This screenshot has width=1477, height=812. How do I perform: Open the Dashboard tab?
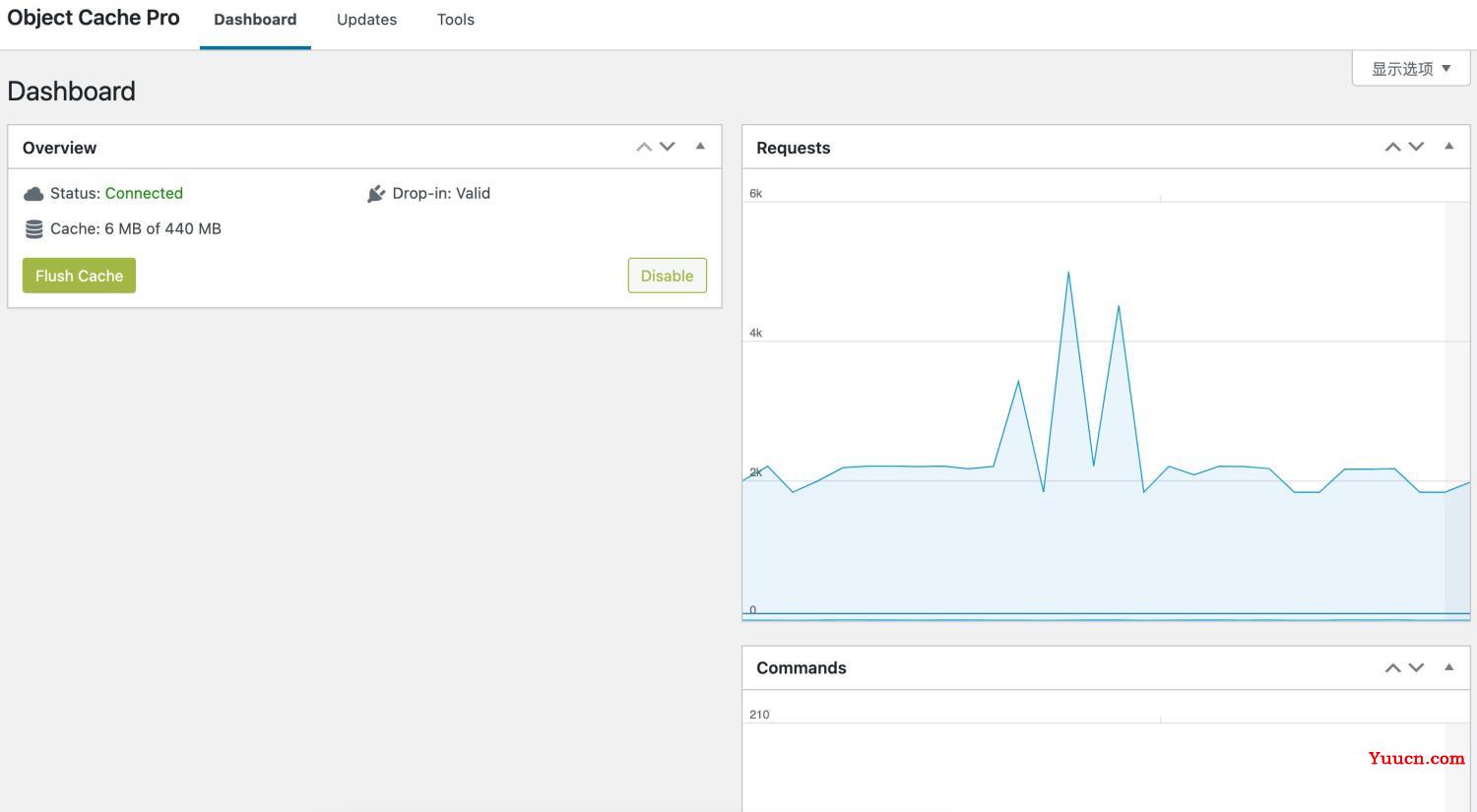pyautogui.click(x=255, y=20)
